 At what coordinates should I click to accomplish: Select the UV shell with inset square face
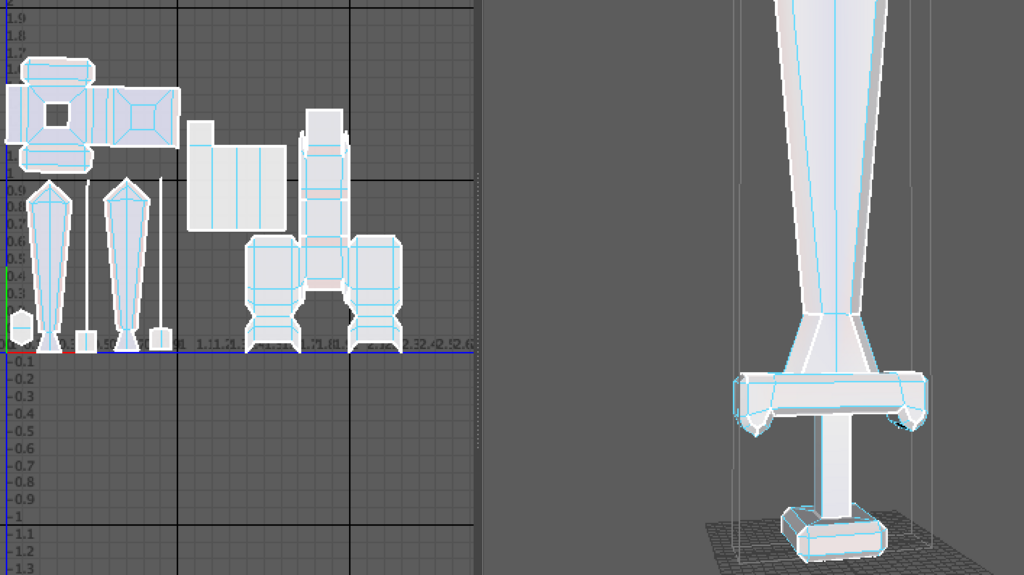click(x=144, y=117)
